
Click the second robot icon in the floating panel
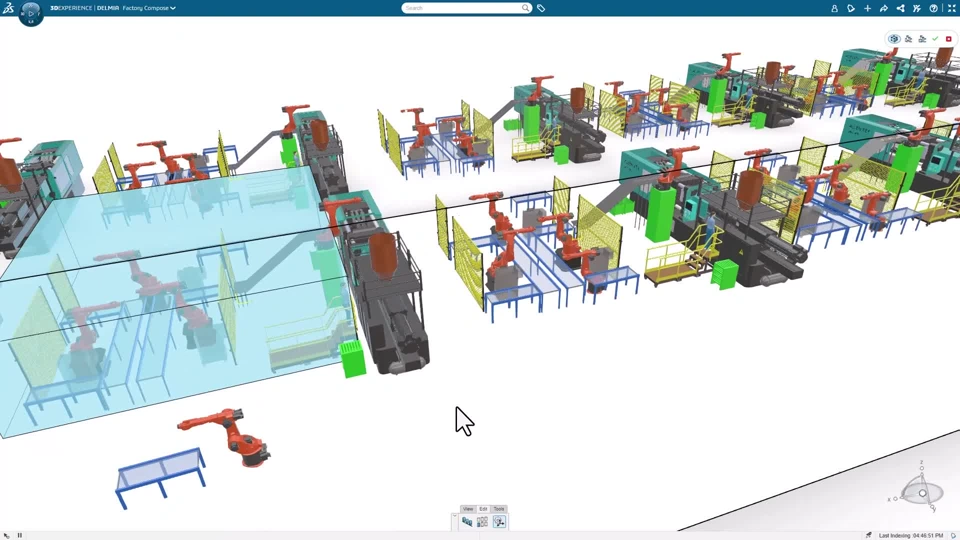[x=923, y=39]
